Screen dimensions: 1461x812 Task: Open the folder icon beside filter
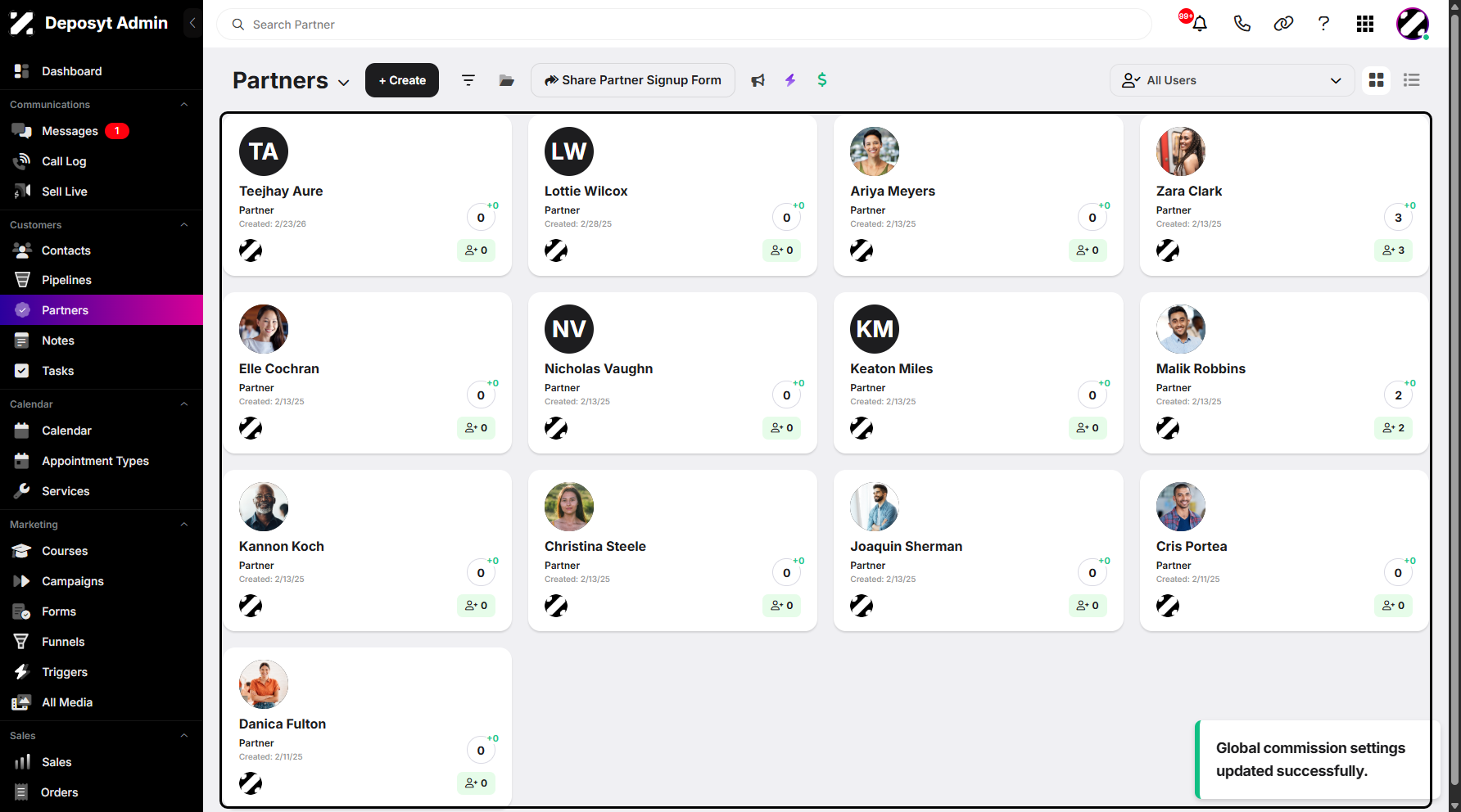pyautogui.click(x=507, y=80)
